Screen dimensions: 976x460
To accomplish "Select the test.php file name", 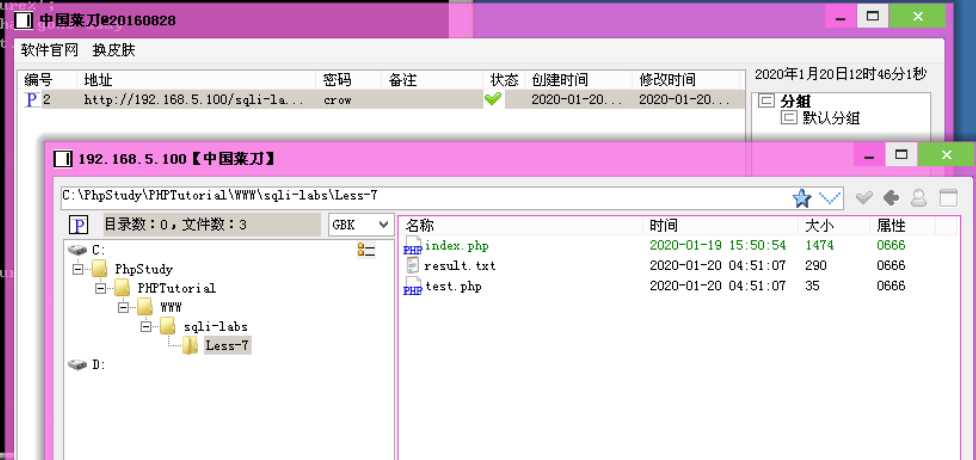I will tap(453, 286).
